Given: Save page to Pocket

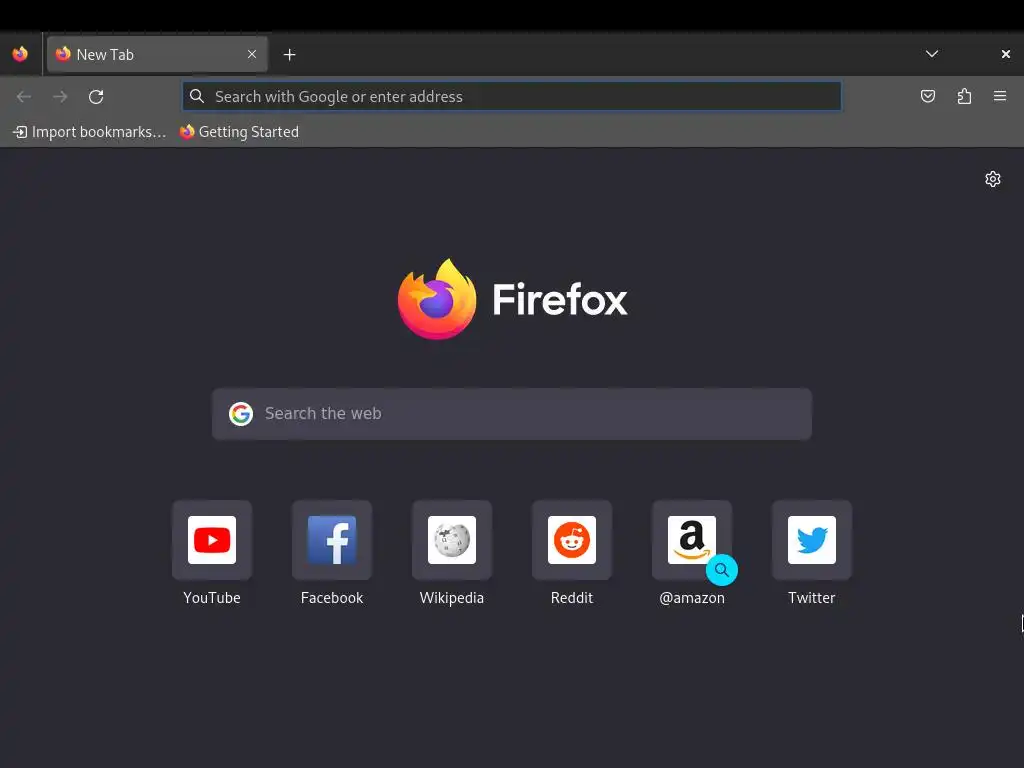Looking at the screenshot, I should [x=928, y=97].
